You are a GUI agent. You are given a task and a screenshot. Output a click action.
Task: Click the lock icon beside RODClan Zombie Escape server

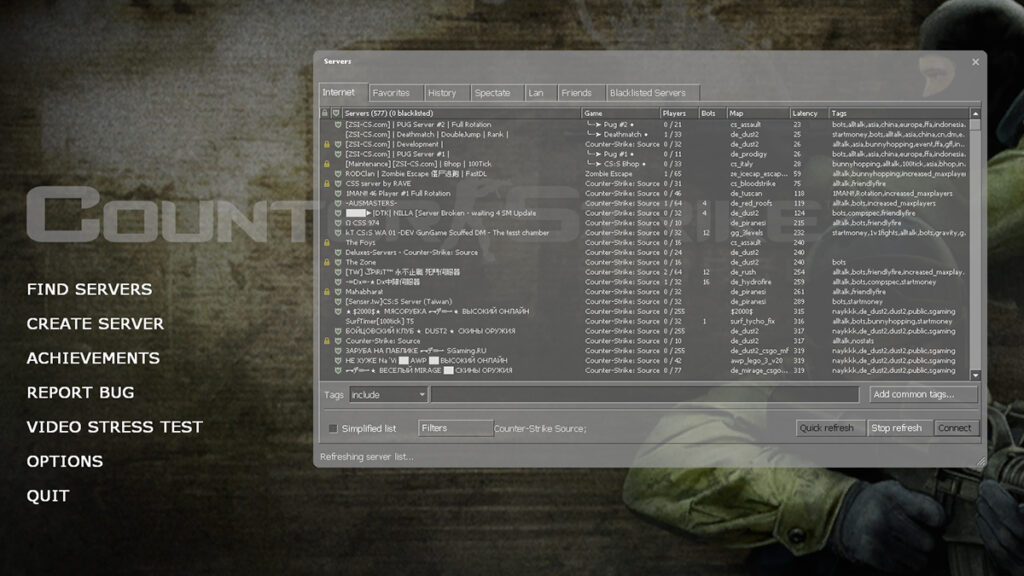point(326,174)
